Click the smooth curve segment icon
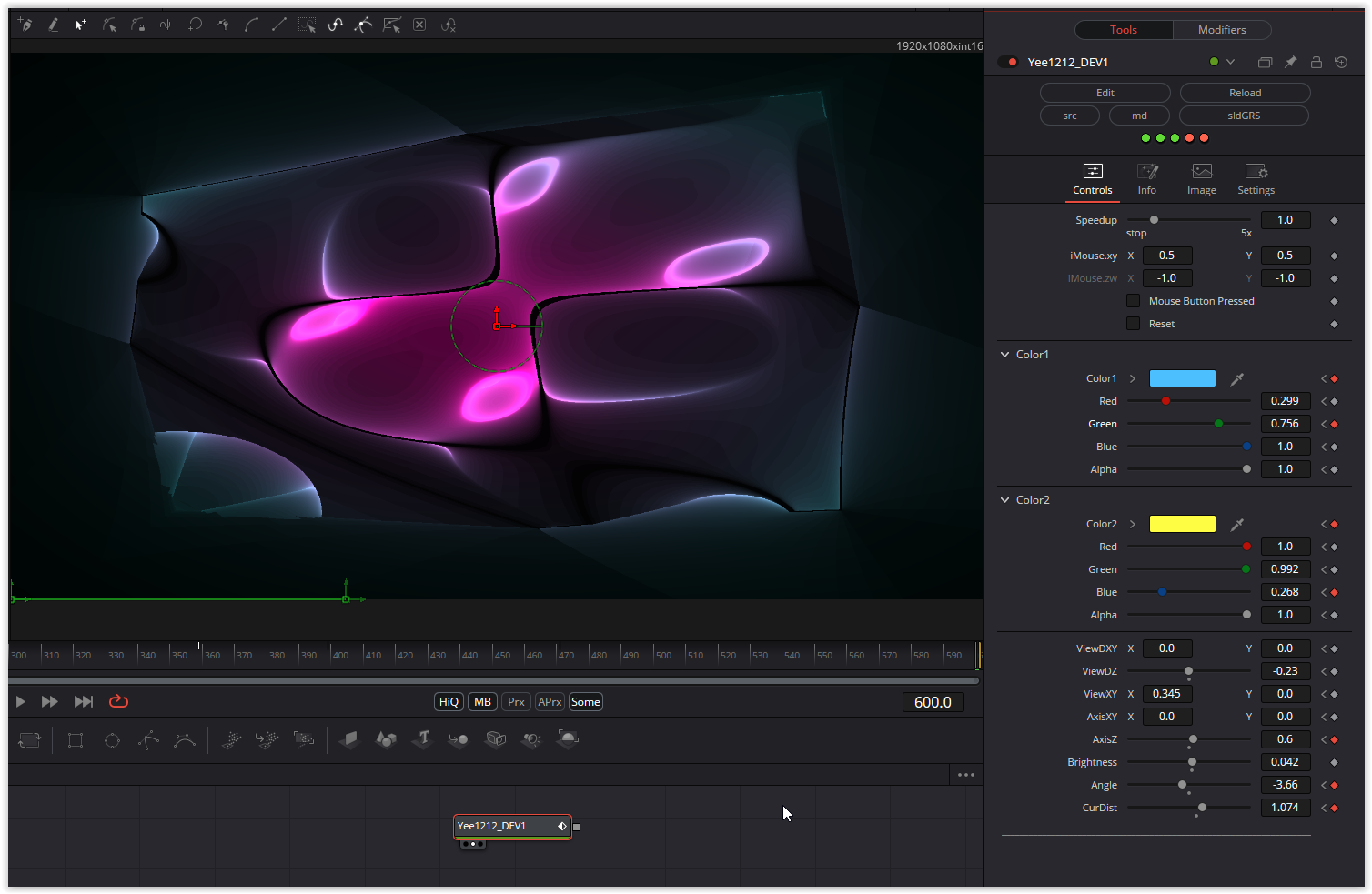 [251, 25]
